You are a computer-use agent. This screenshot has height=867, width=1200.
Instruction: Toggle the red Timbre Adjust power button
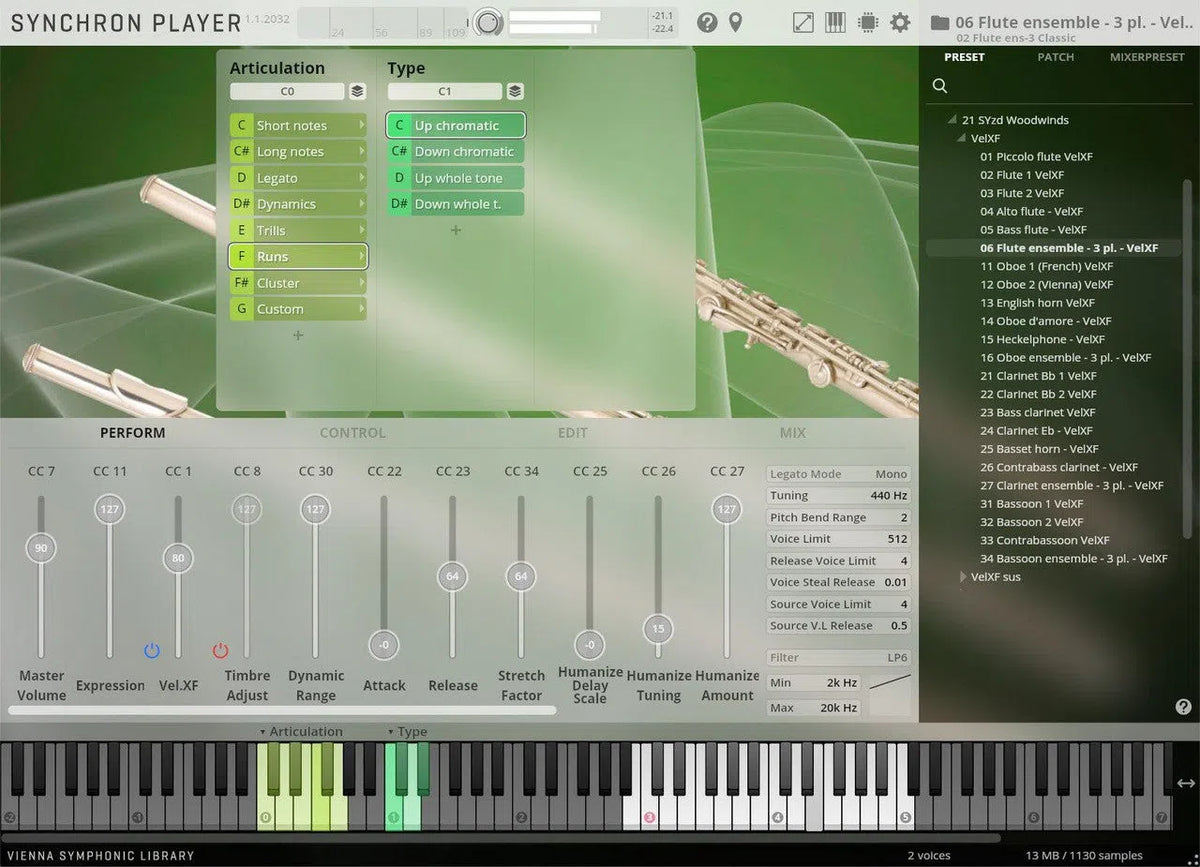pos(220,651)
